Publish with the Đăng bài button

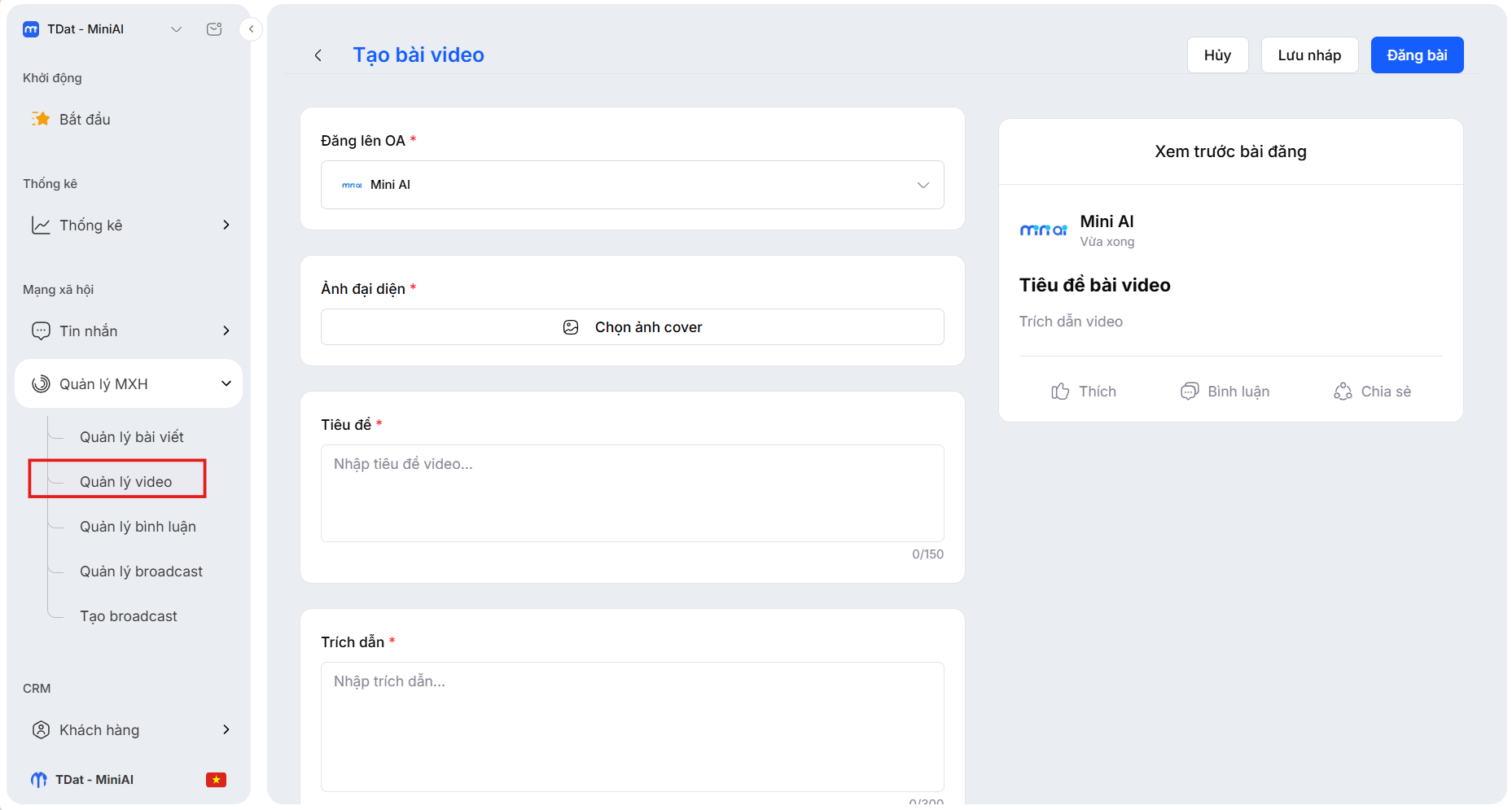point(1417,55)
